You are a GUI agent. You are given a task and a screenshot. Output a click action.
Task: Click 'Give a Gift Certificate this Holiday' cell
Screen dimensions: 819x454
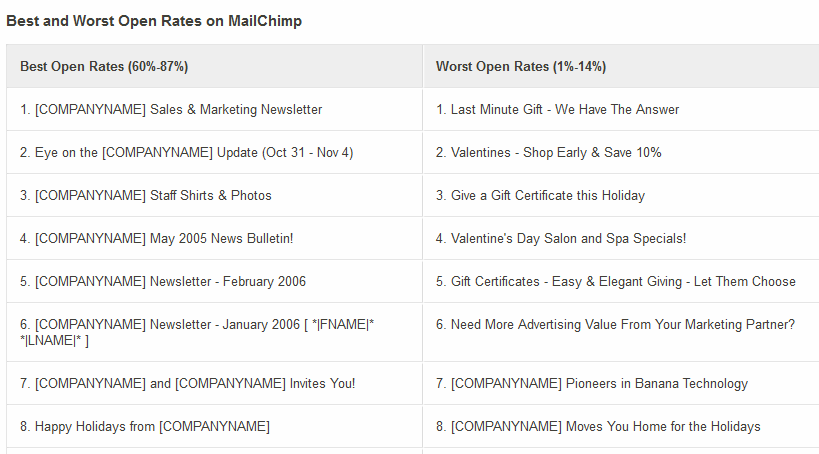pyautogui.click(x=621, y=195)
